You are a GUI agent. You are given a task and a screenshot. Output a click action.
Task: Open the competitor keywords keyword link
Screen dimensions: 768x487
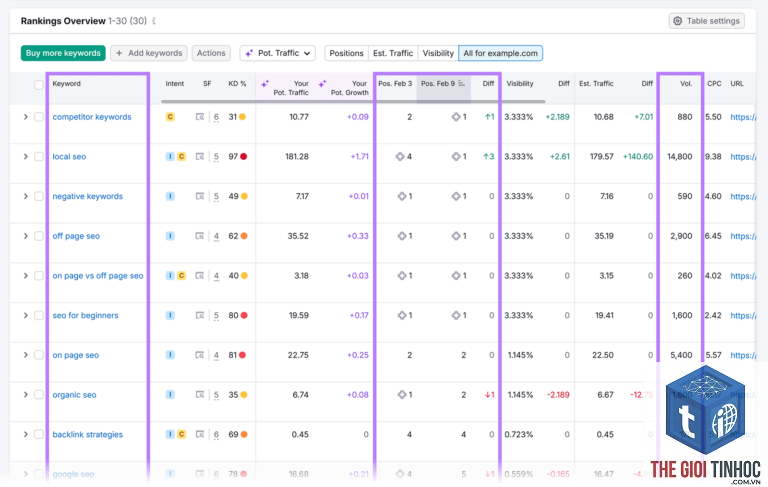(x=92, y=117)
